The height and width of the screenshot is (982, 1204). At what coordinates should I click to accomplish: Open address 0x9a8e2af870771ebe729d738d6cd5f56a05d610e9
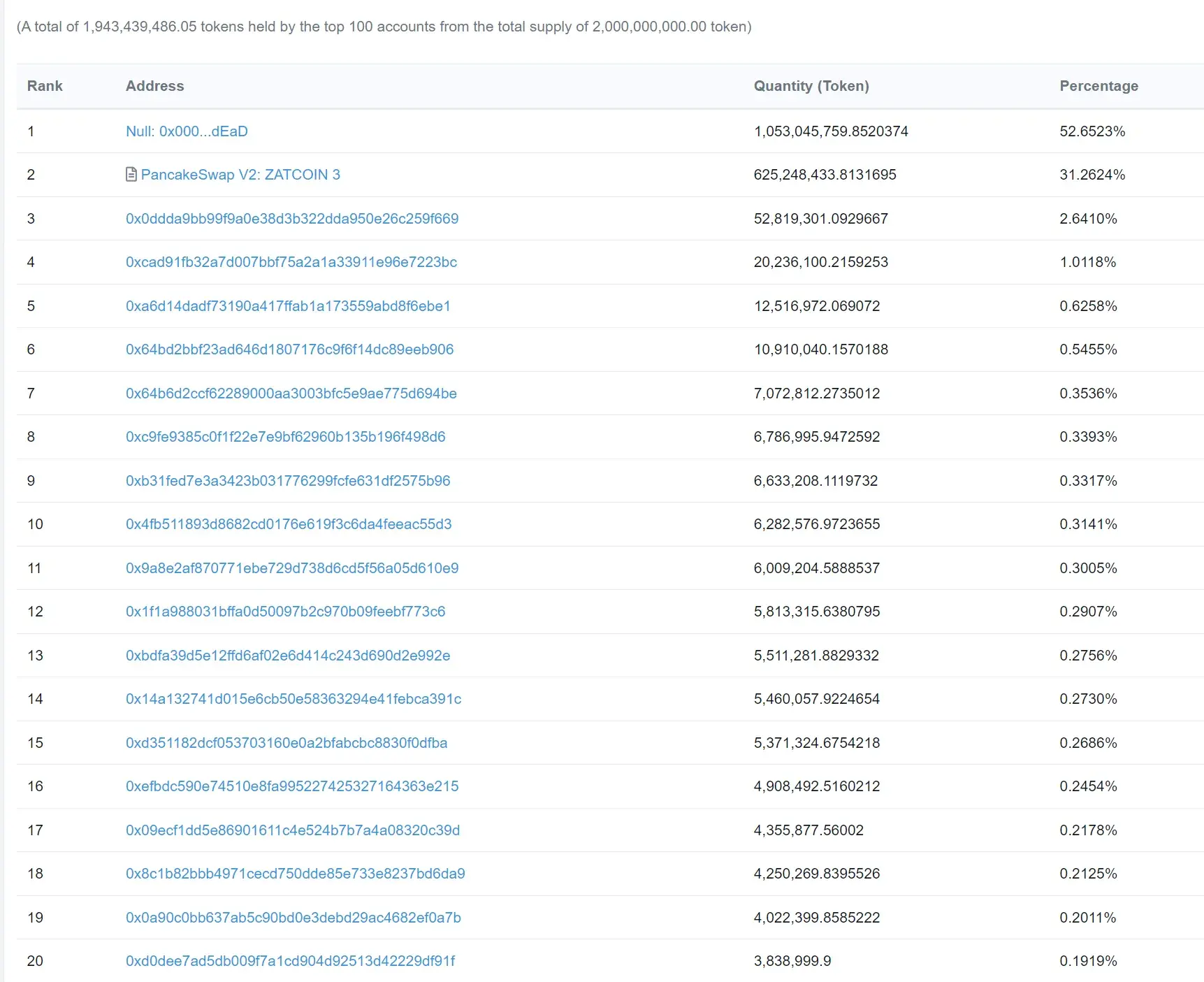(292, 568)
